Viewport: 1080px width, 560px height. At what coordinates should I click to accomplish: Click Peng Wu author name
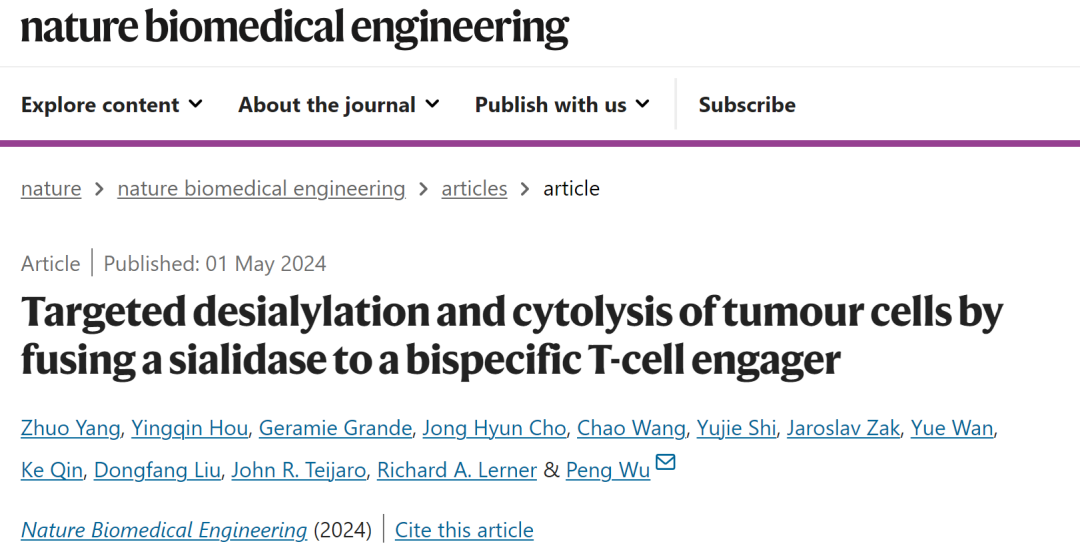607,470
